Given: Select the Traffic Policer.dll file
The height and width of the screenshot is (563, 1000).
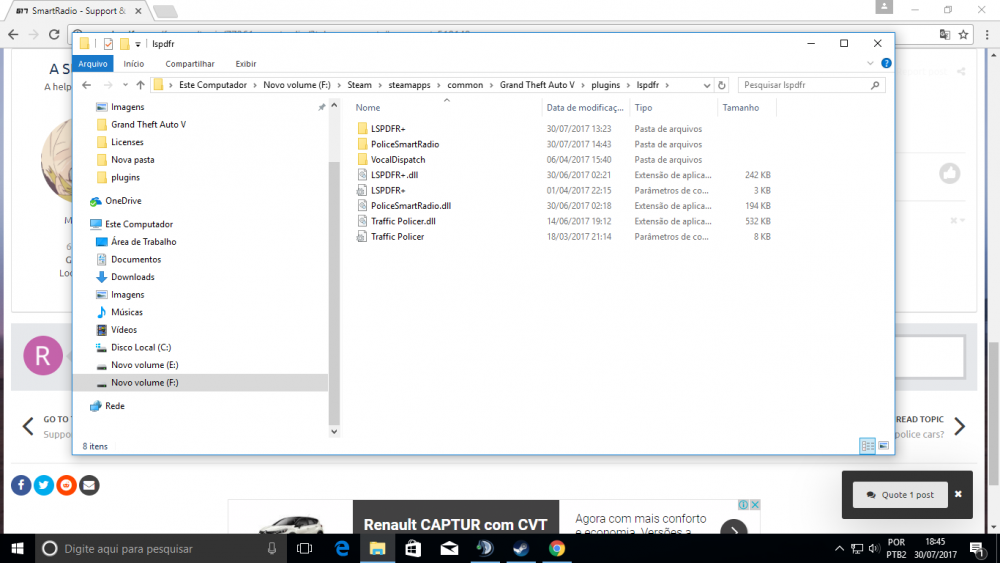Looking at the screenshot, I should [x=403, y=221].
